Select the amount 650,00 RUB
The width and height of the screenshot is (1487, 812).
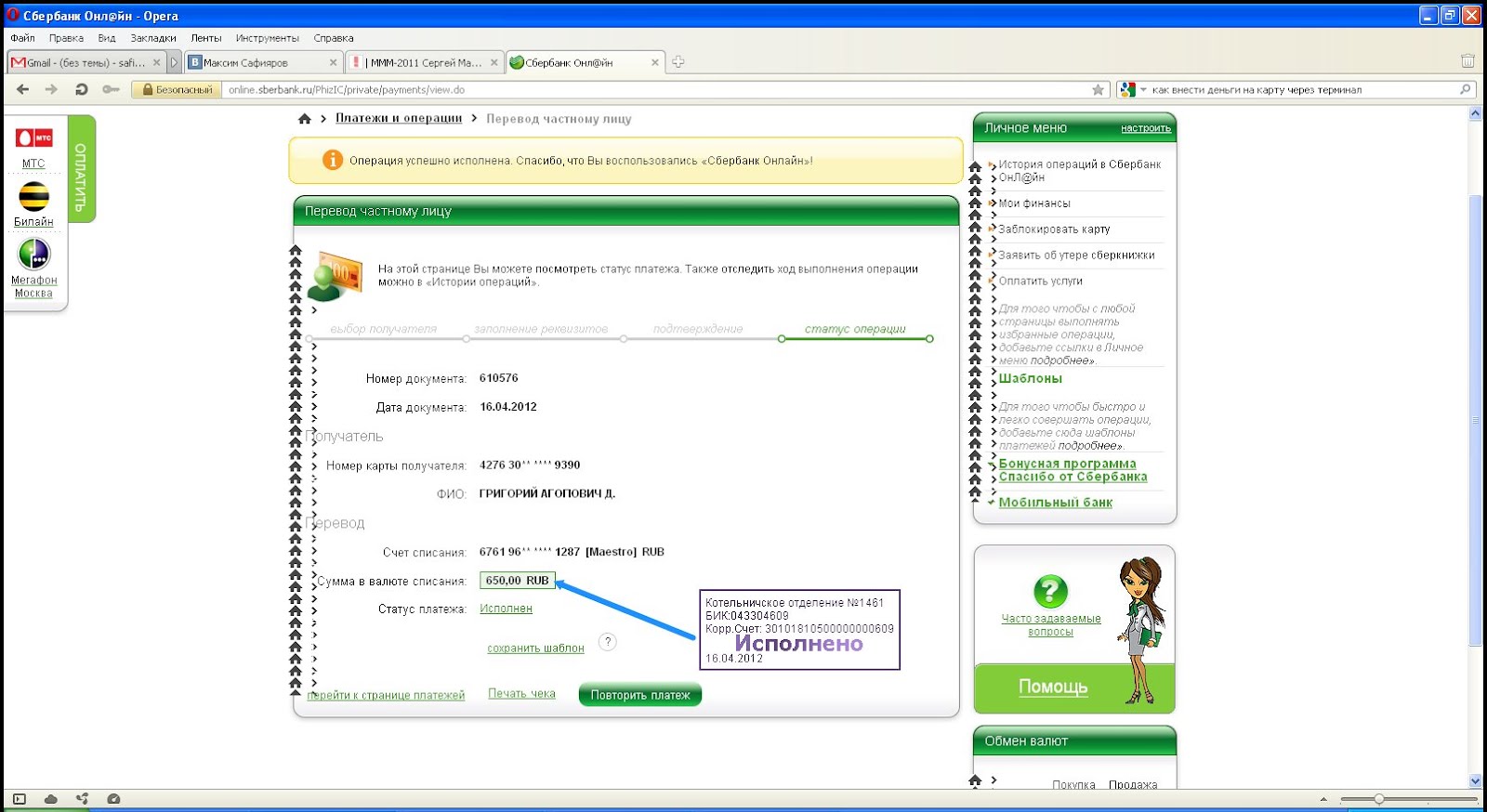pos(518,581)
